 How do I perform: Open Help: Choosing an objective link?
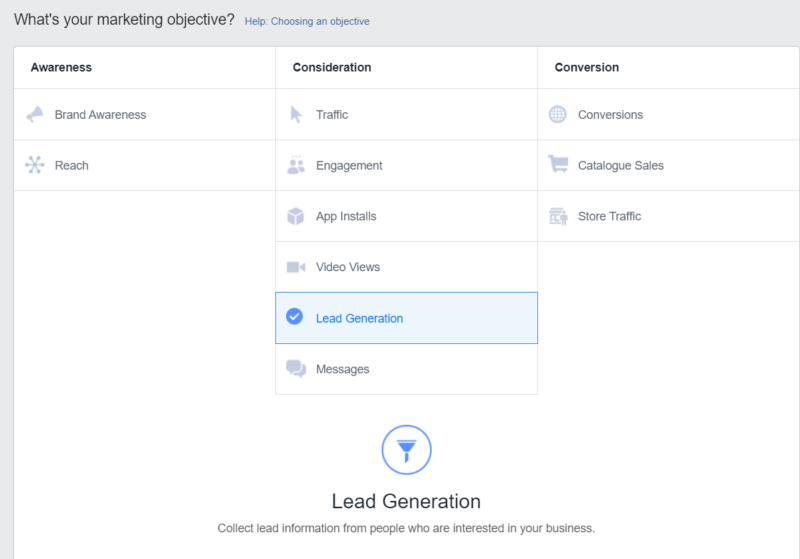[x=306, y=21]
